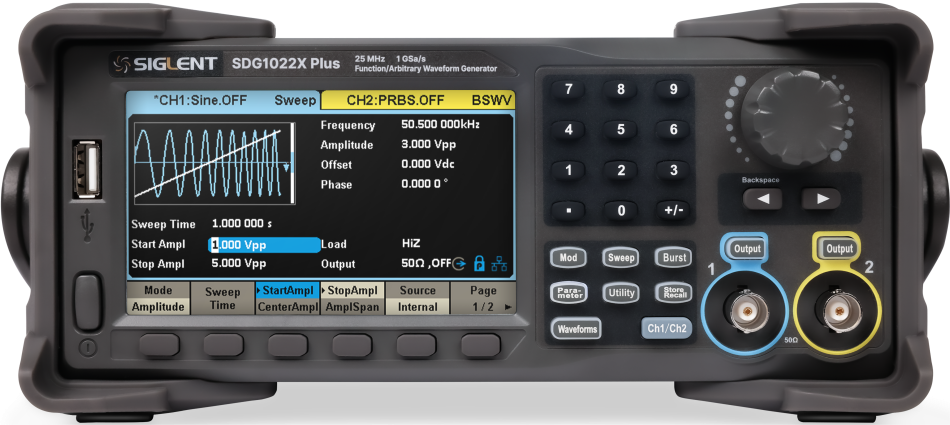Open the Waveforms button

(x=576, y=329)
